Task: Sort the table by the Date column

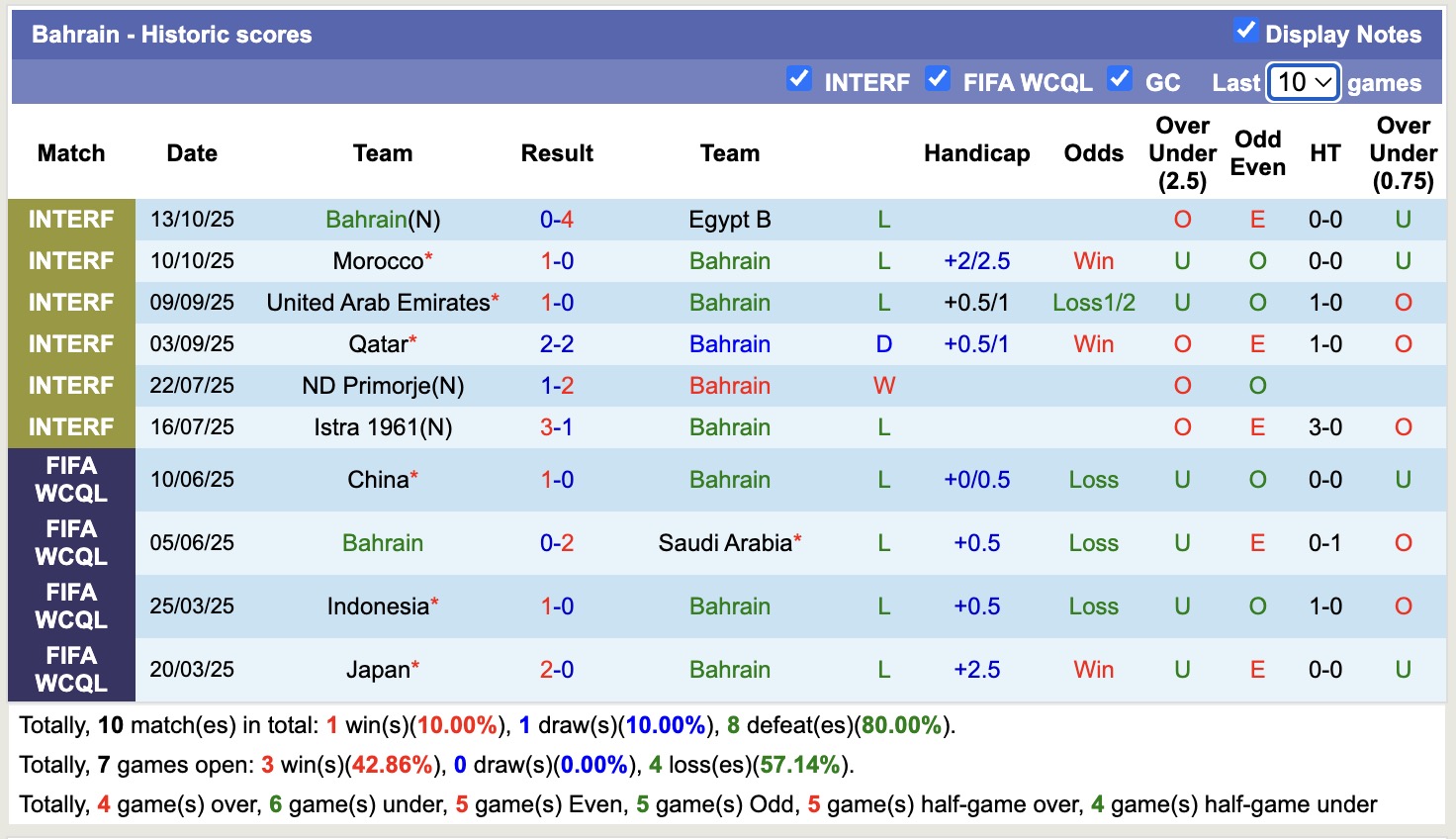Action: pyautogui.click(x=191, y=153)
